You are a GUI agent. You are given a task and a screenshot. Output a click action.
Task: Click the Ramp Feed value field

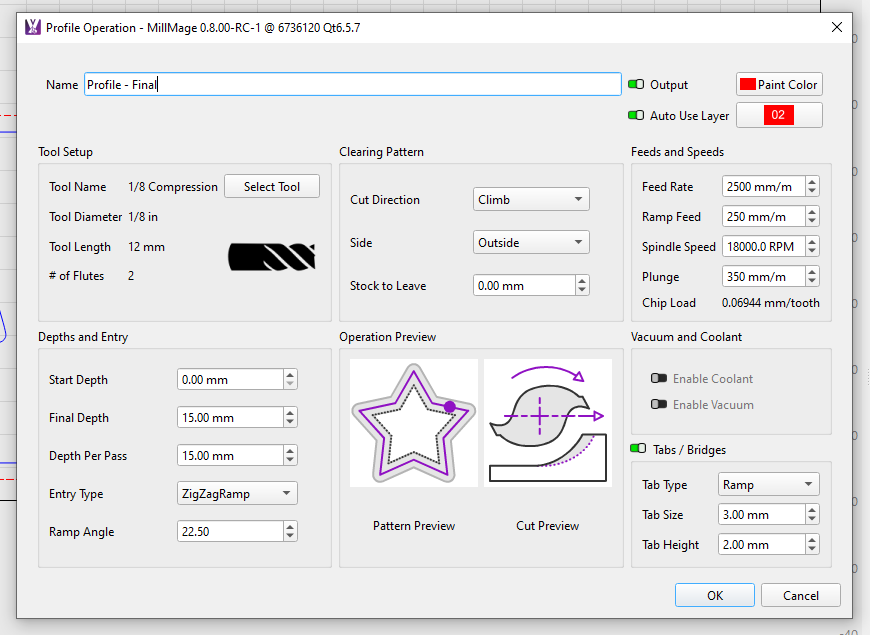pyautogui.click(x=763, y=216)
